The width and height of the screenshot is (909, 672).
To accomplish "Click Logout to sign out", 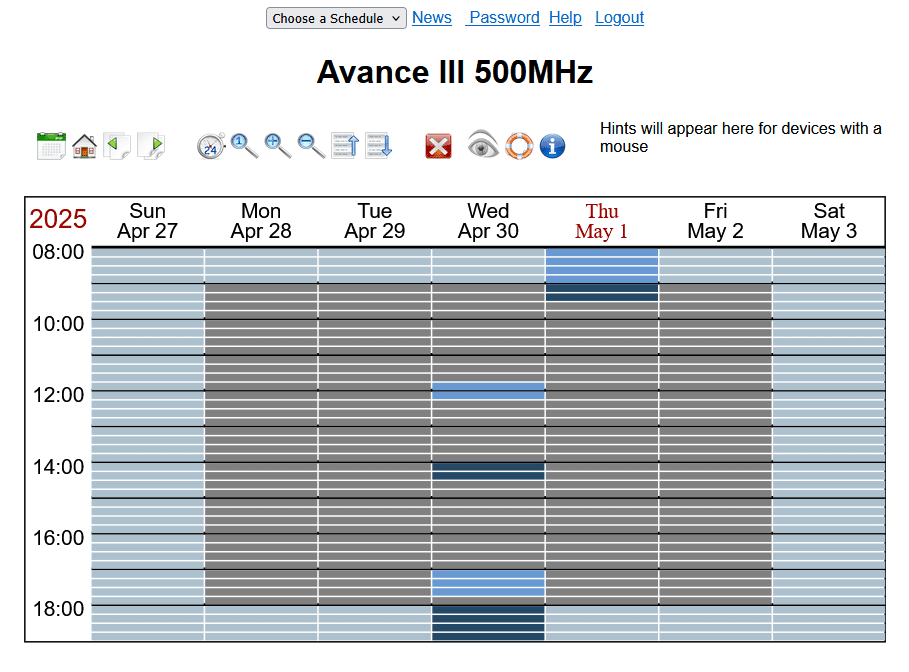I will (x=619, y=17).
